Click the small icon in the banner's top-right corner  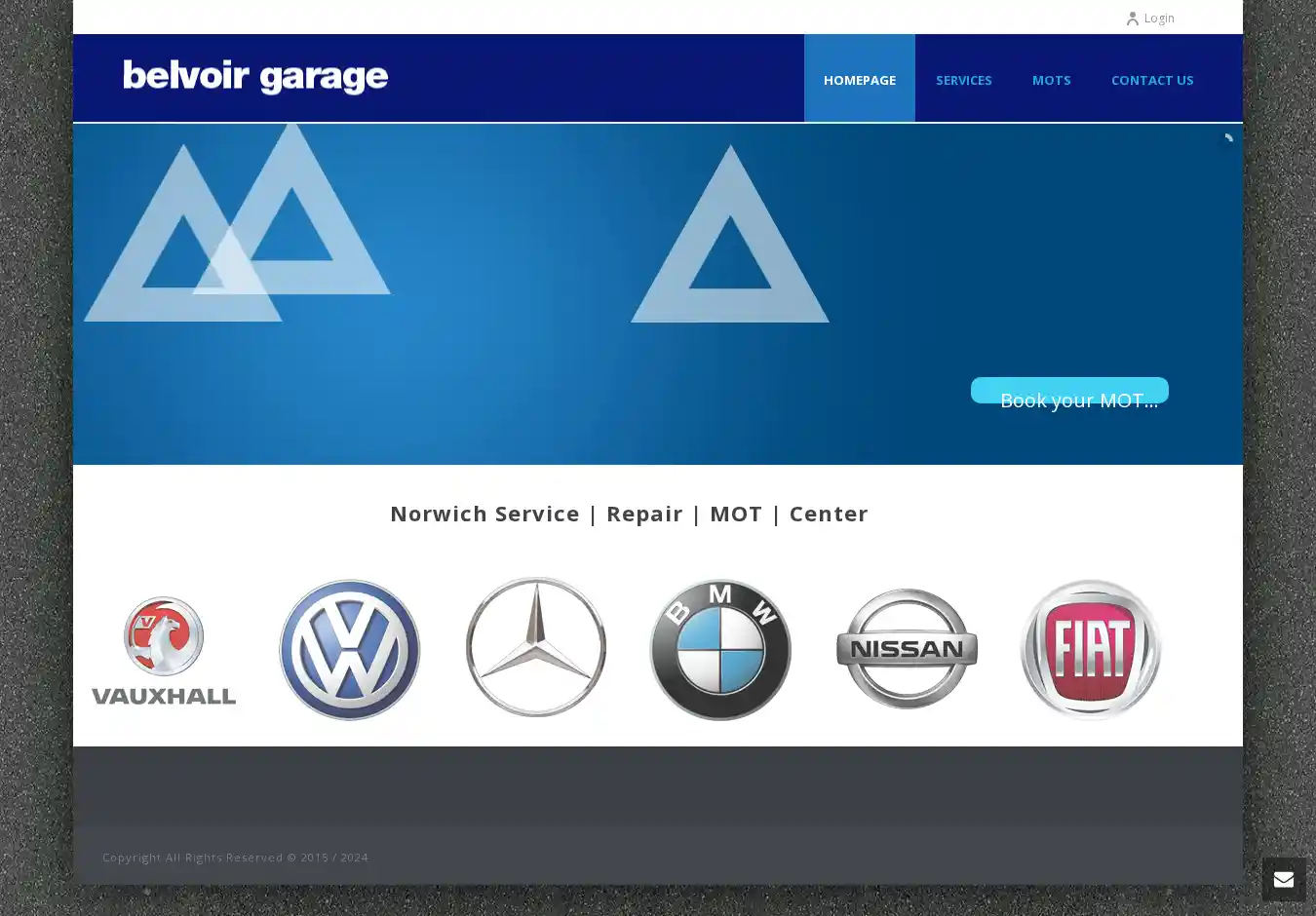coord(1228,138)
